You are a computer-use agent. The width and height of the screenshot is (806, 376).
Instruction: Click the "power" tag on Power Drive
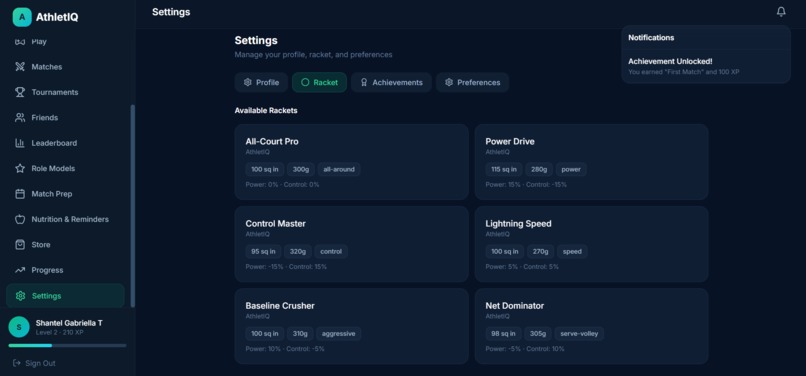571,169
